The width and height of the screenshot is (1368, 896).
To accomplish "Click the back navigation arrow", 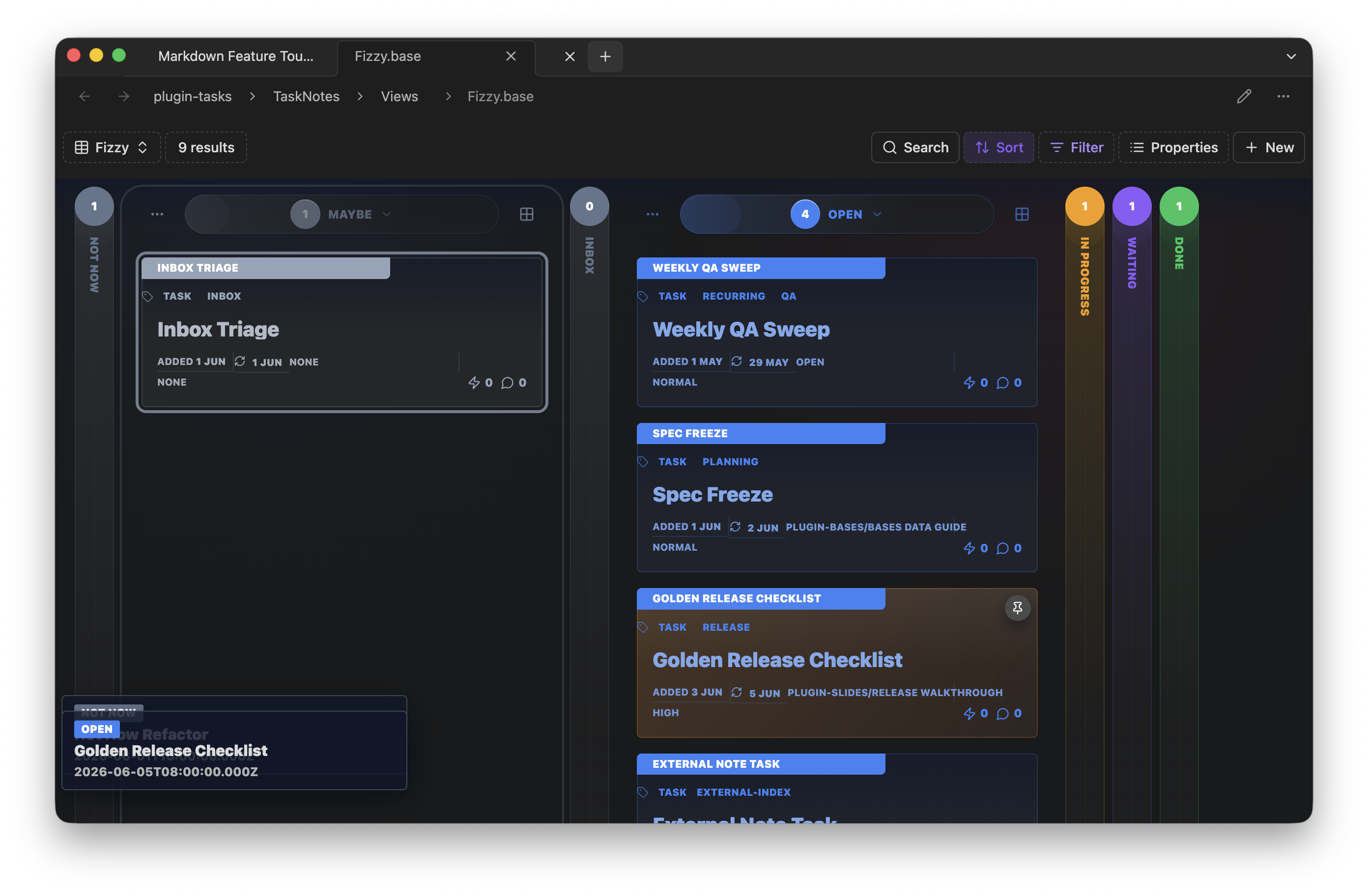I will 85,97.
